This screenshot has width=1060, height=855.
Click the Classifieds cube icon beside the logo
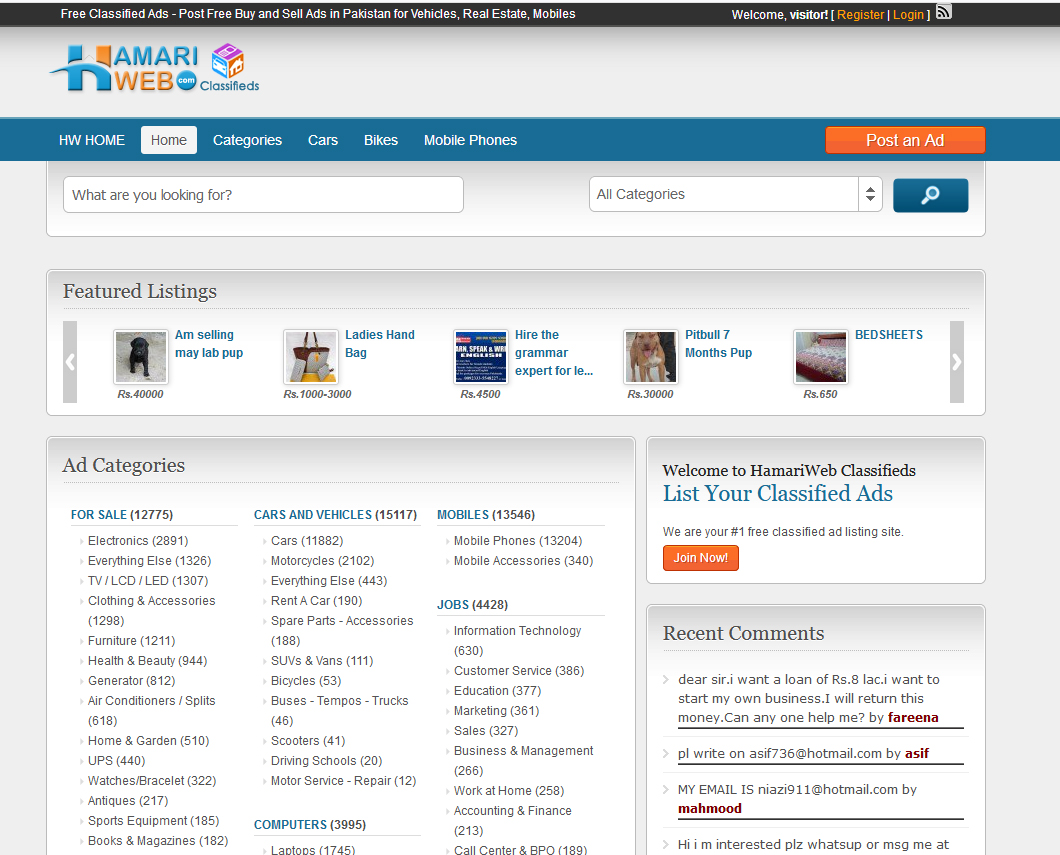pos(229,65)
